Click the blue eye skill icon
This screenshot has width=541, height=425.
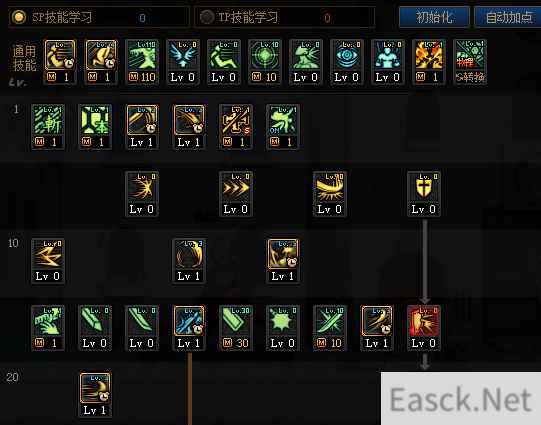(x=347, y=55)
